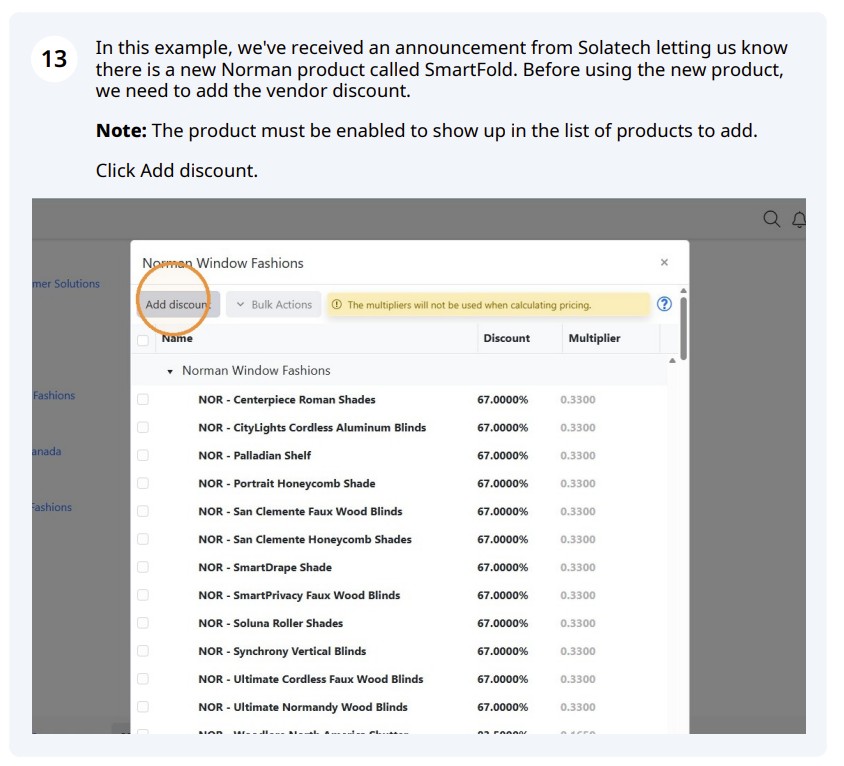
Task: Select NOR - Synchrony Vertical Blinds name
Action: coord(282,651)
